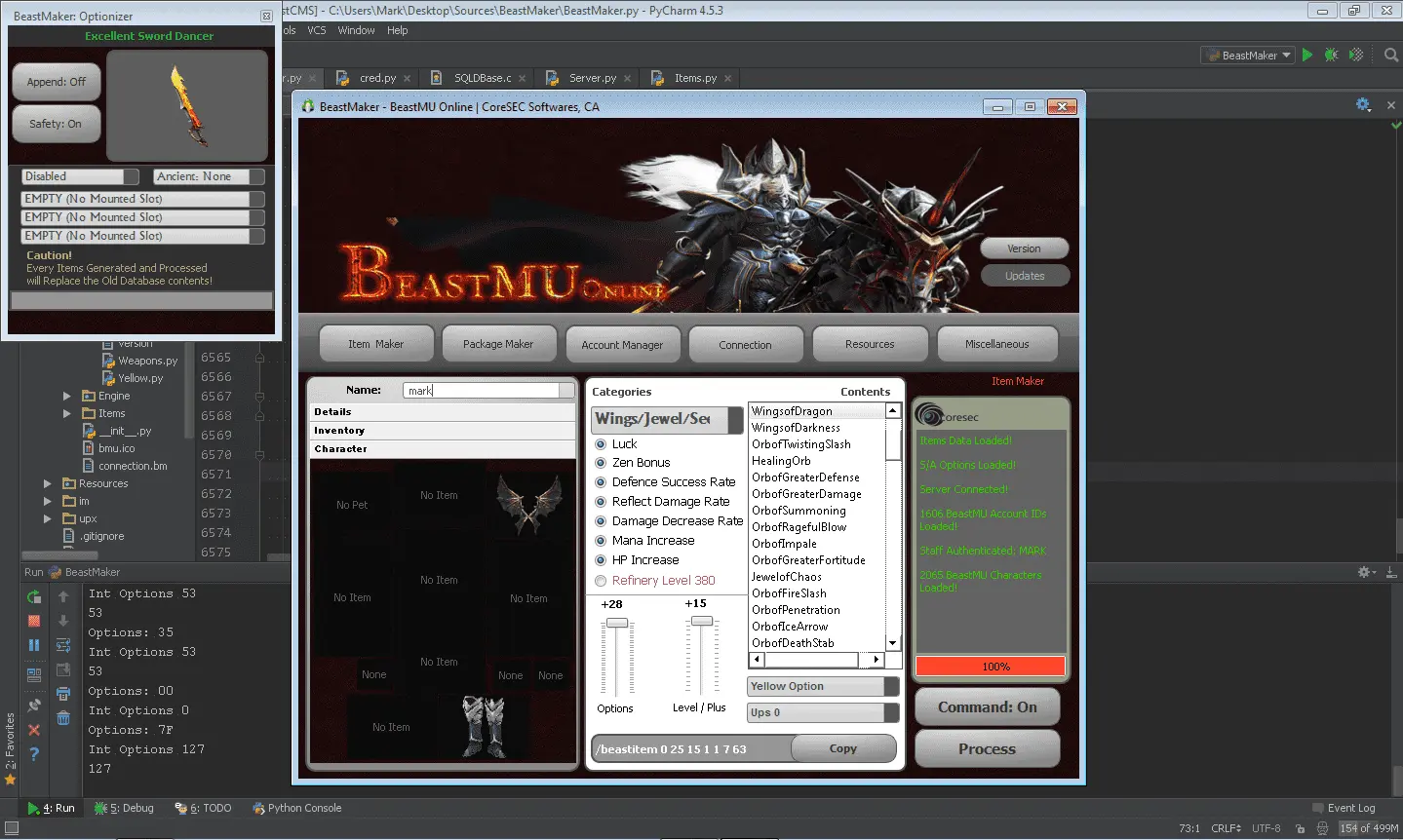Image resolution: width=1403 pixels, height=840 pixels.
Task: Open the BeastMaker run configuration dropdown
Action: [1248, 56]
